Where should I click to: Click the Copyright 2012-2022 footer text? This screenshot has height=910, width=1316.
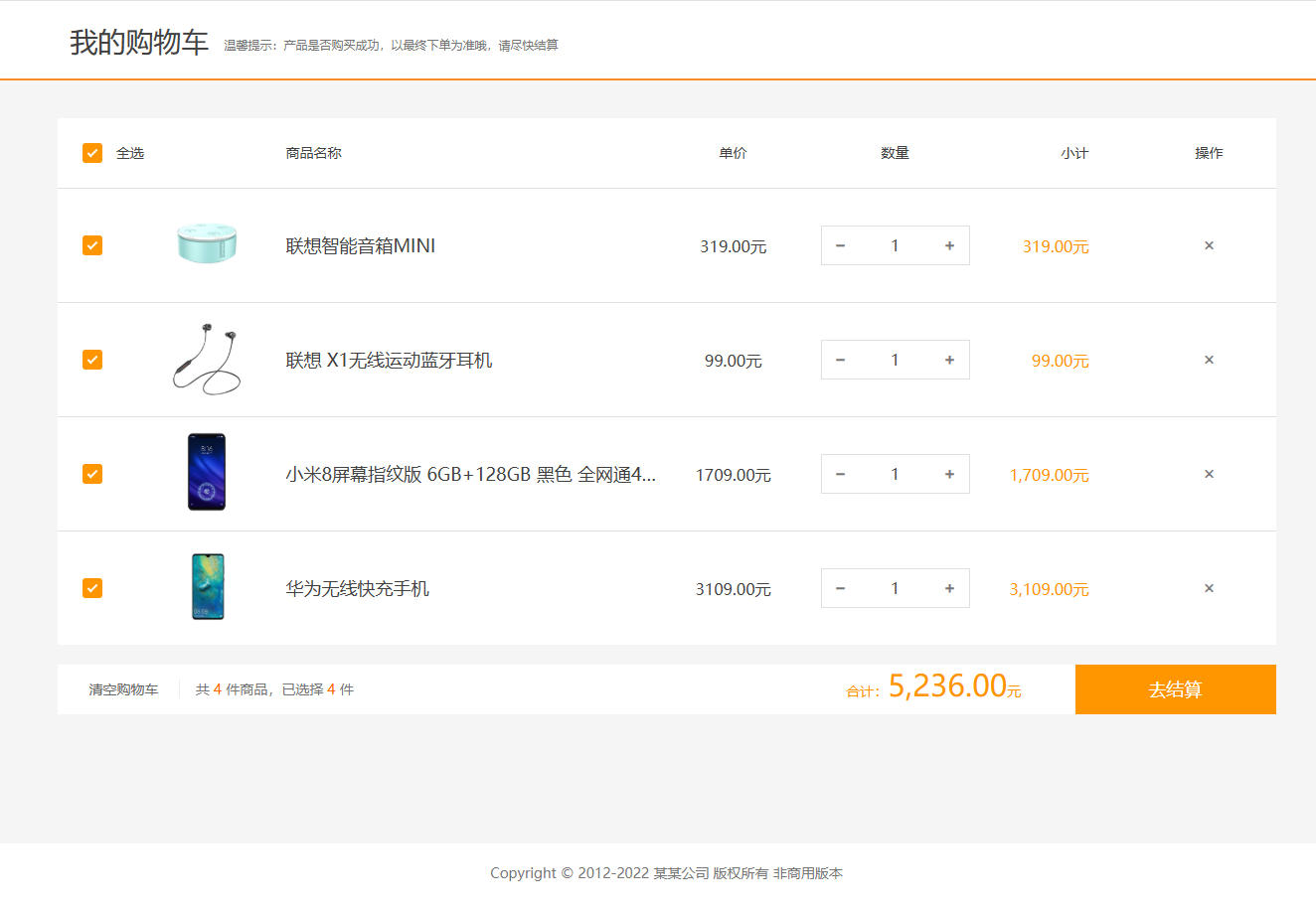click(x=666, y=873)
